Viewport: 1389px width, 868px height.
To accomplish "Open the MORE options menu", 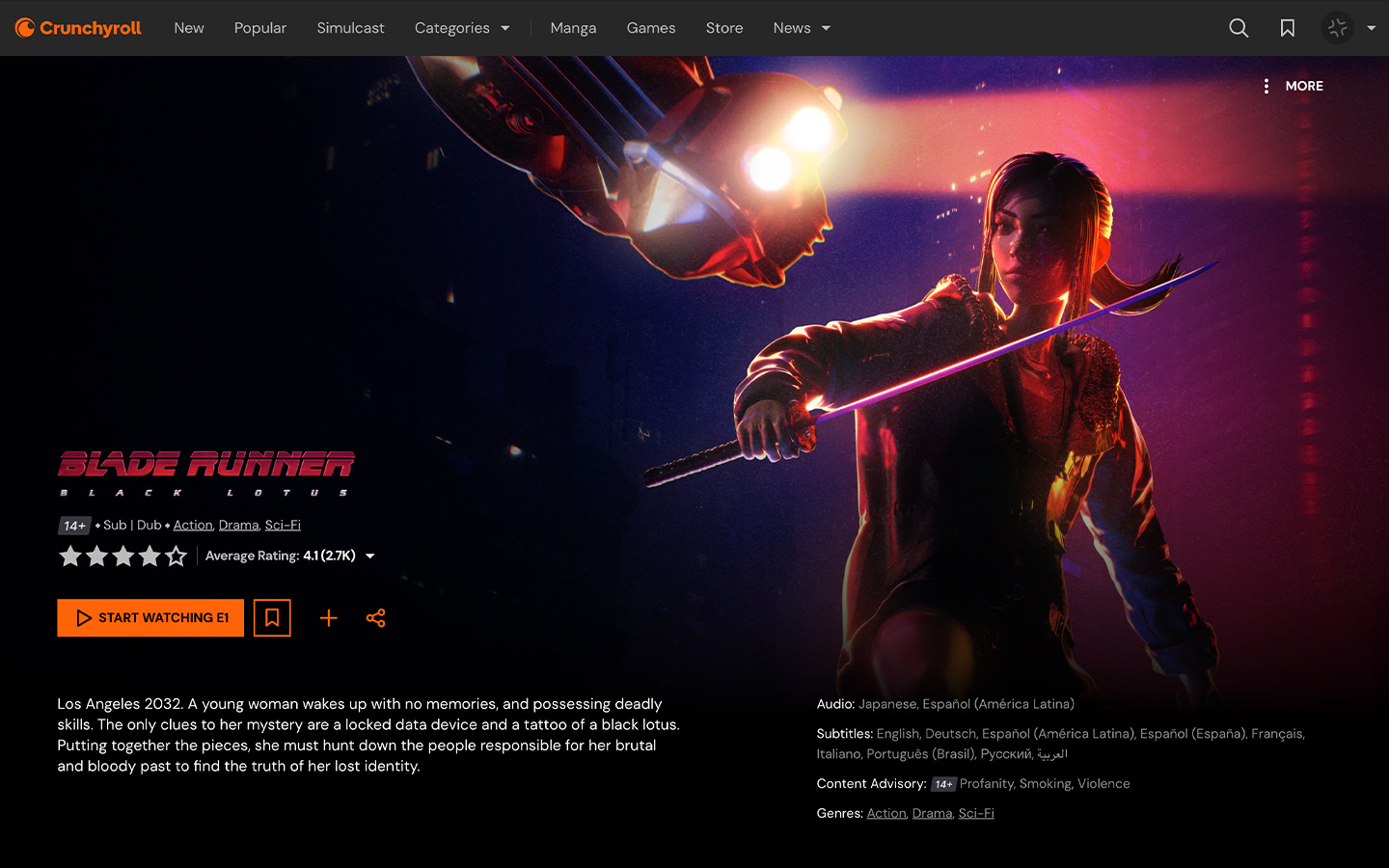I will coord(1294,86).
